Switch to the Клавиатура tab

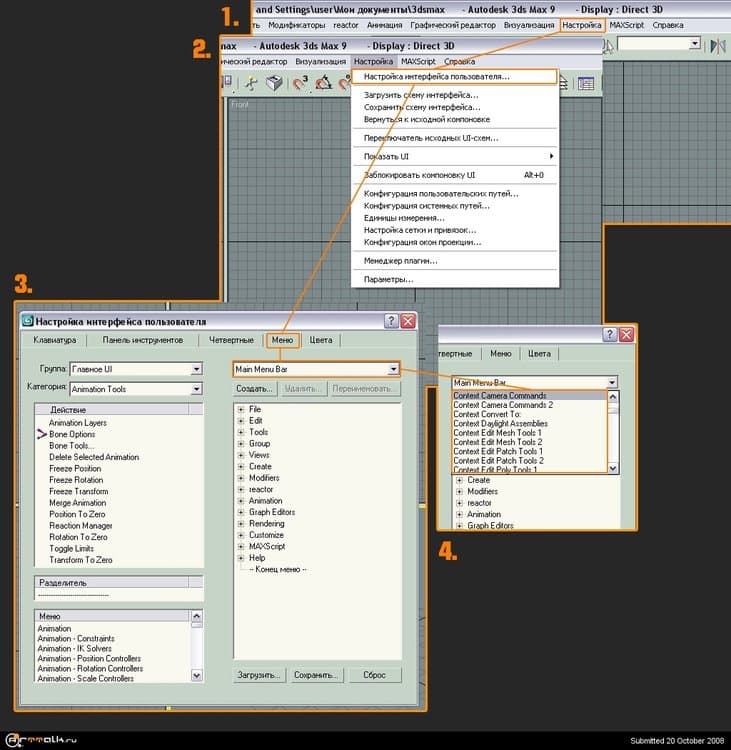coord(55,341)
